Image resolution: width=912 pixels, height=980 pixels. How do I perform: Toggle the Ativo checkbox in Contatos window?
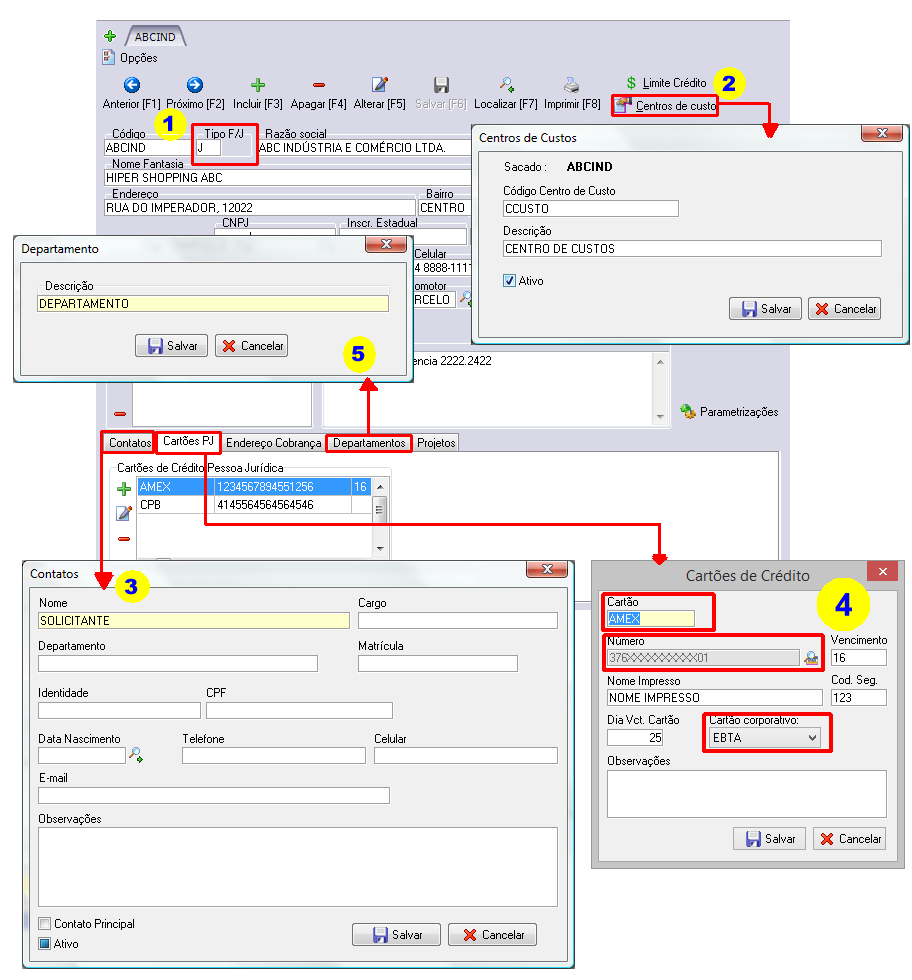pyautogui.click(x=45, y=944)
